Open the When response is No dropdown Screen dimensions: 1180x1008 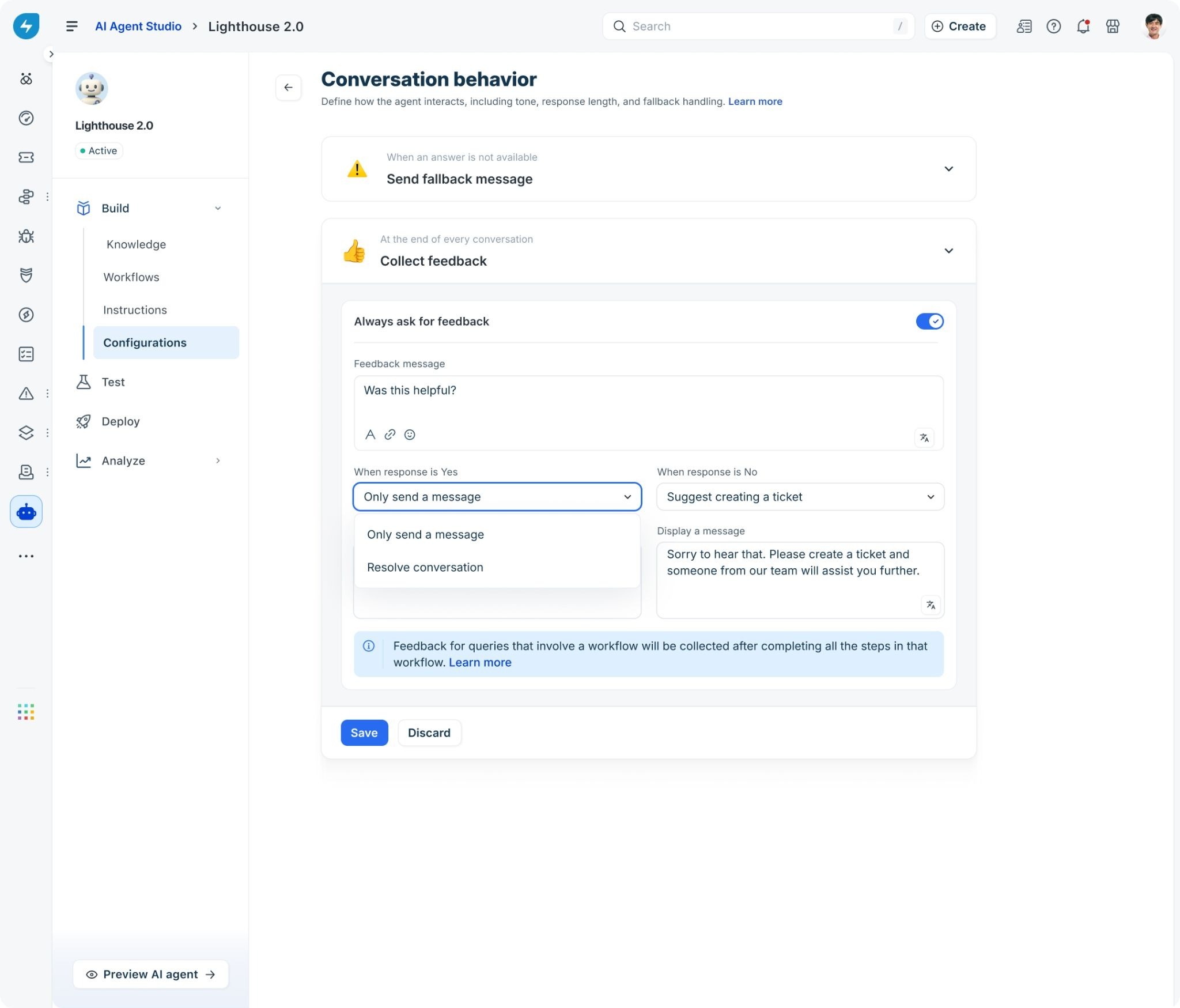click(800, 497)
